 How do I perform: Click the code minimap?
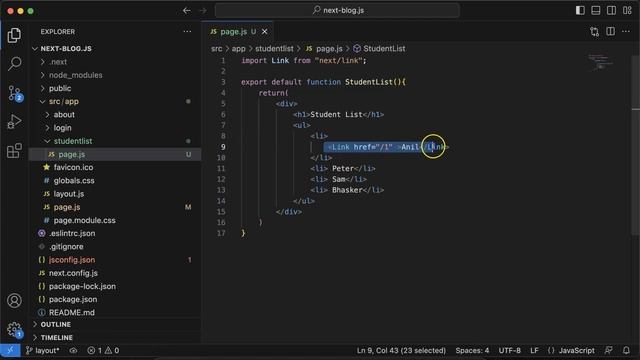click(600, 62)
